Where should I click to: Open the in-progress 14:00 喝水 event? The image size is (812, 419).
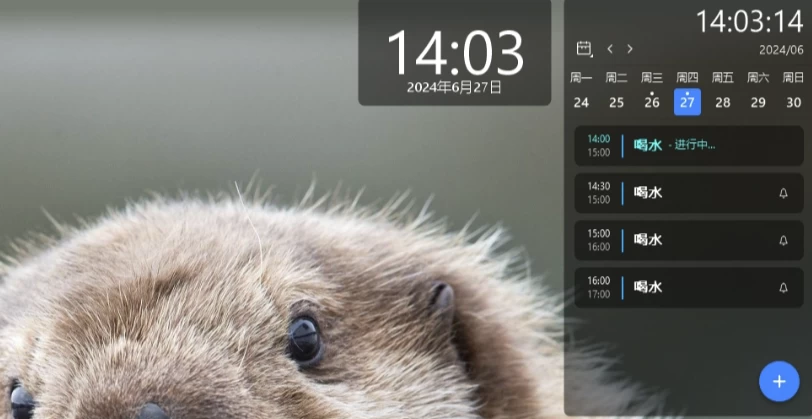688,146
